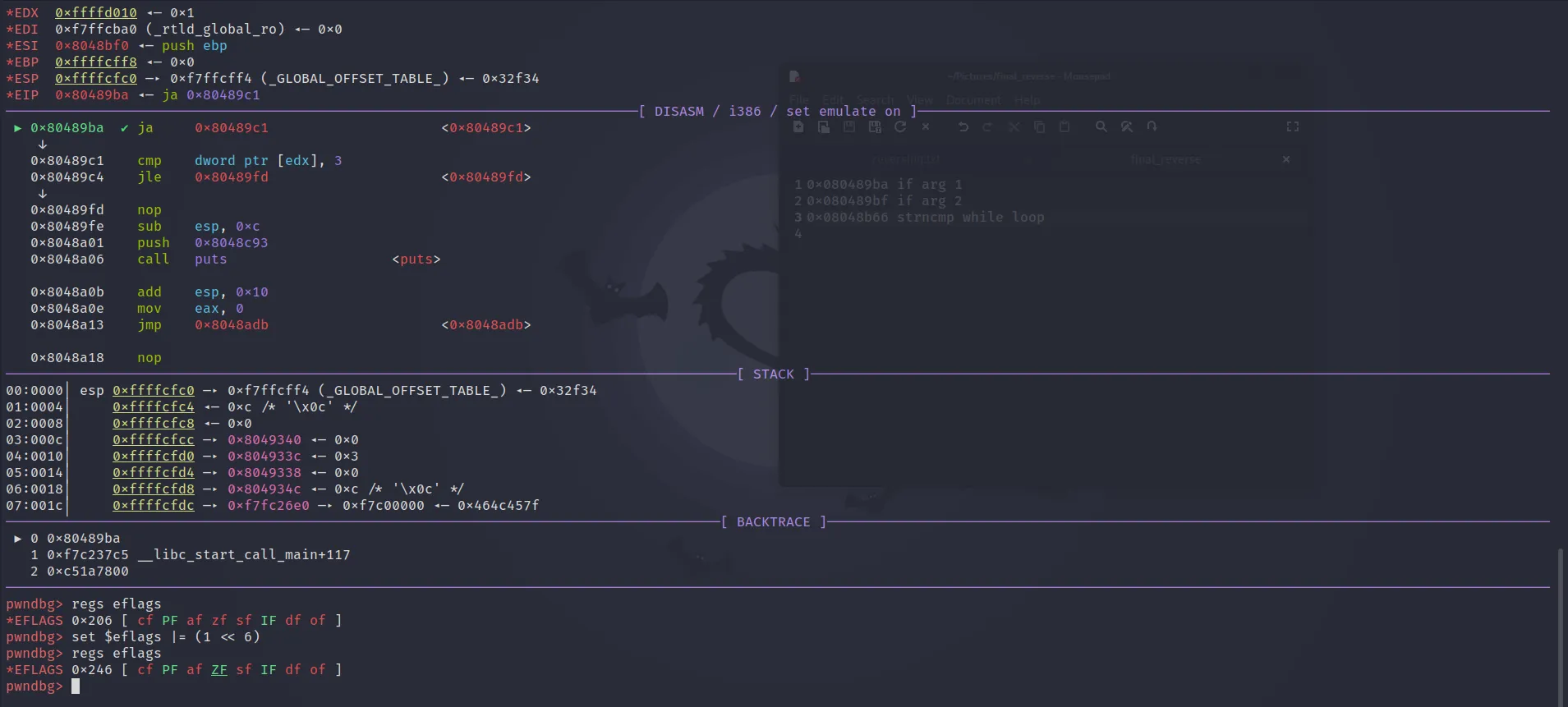Screen dimensions: 1568x707
Task: Switch to the final_reverse tab
Action: click(1165, 159)
